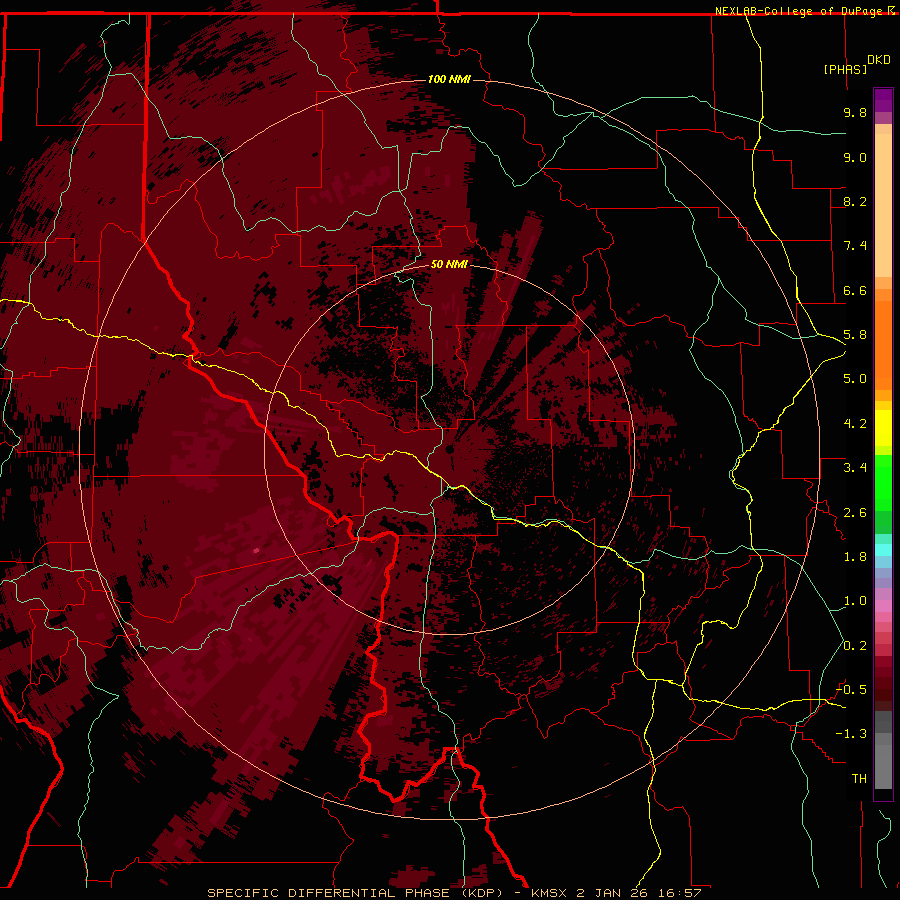Click the [PHAS] legend label

845,70
